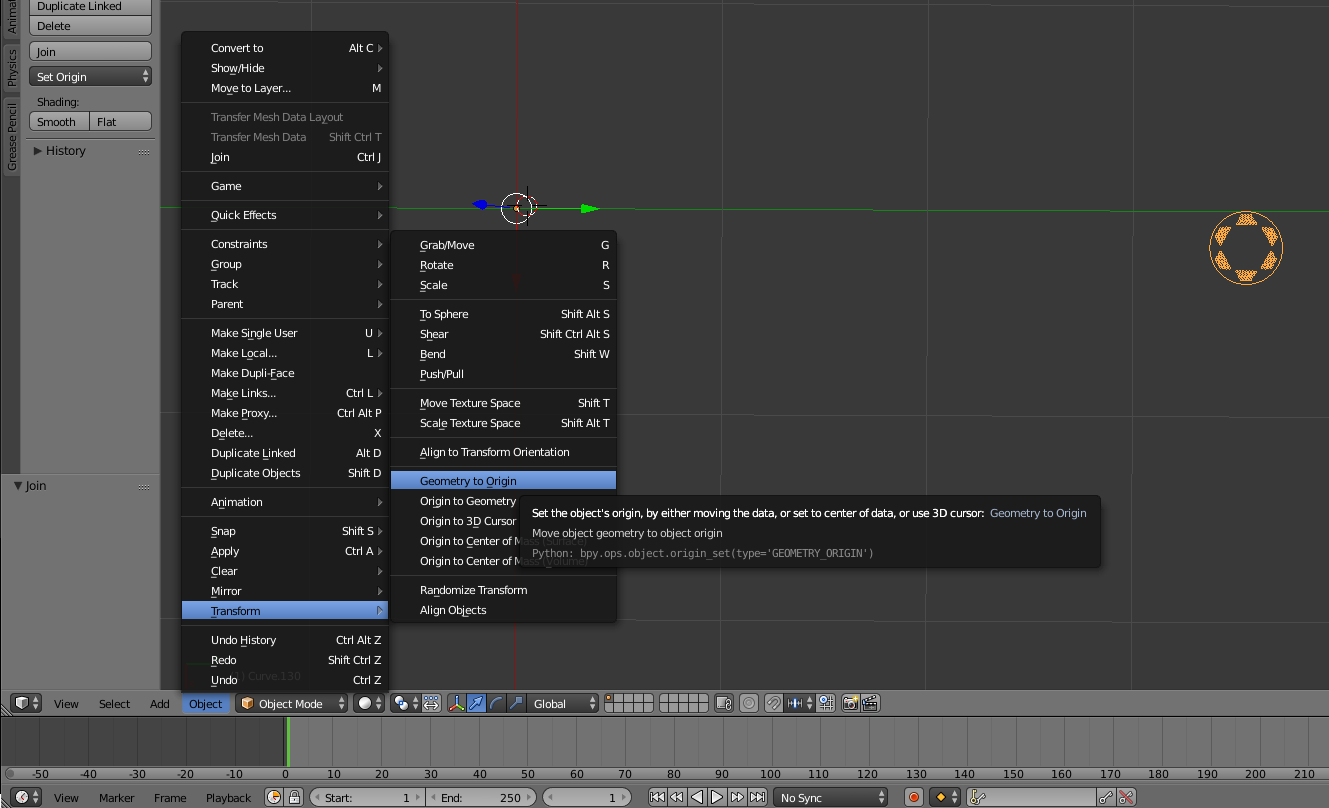Choose Grab/Move in Transform submenu
Screen dimensions: 1329x808
(503, 245)
